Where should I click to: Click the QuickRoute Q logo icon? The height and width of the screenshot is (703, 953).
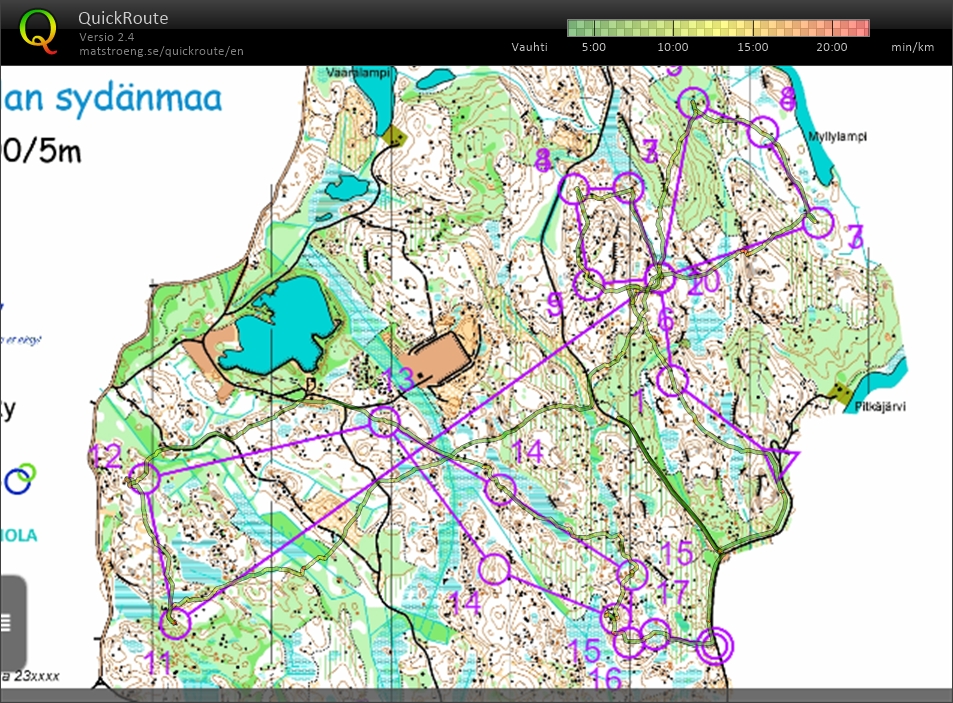coord(38,31)
